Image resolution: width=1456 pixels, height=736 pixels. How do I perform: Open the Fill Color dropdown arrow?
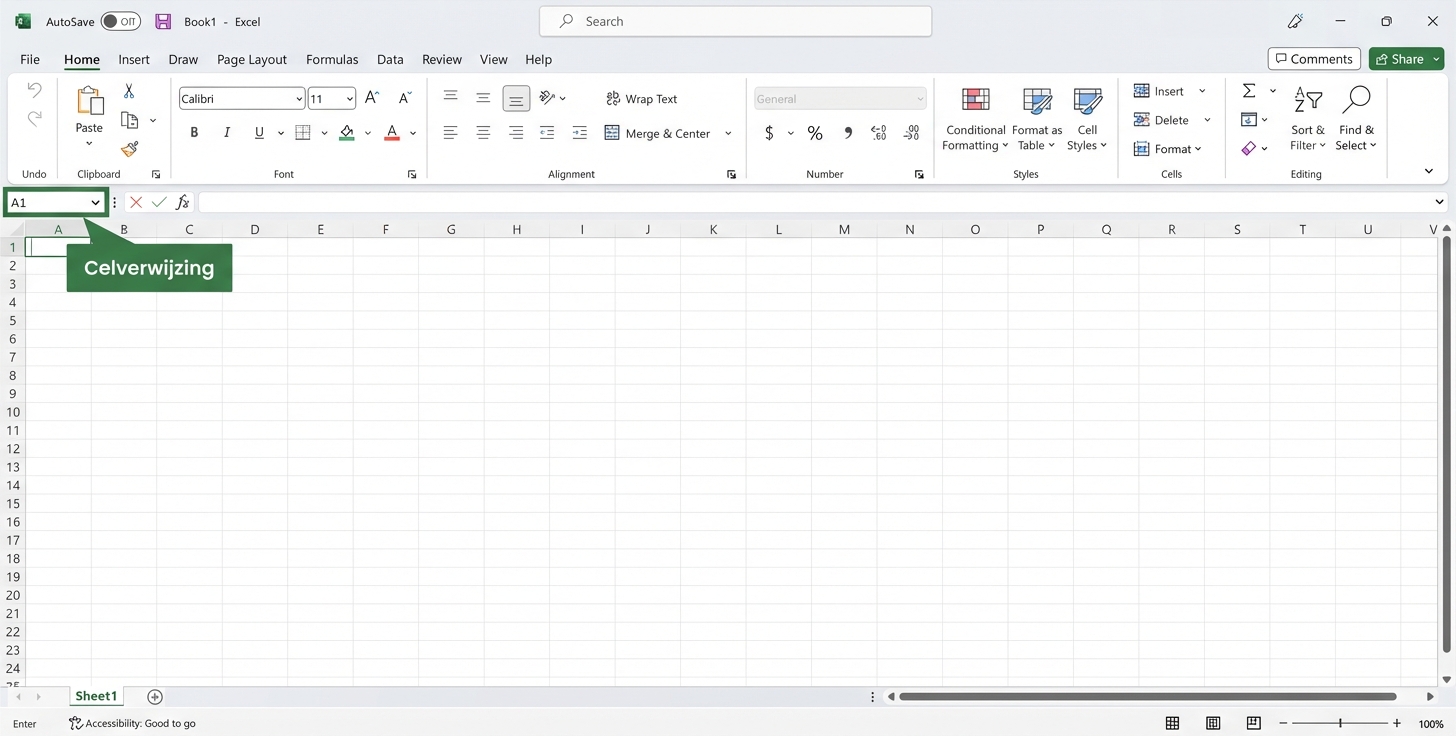click(367, 133)
